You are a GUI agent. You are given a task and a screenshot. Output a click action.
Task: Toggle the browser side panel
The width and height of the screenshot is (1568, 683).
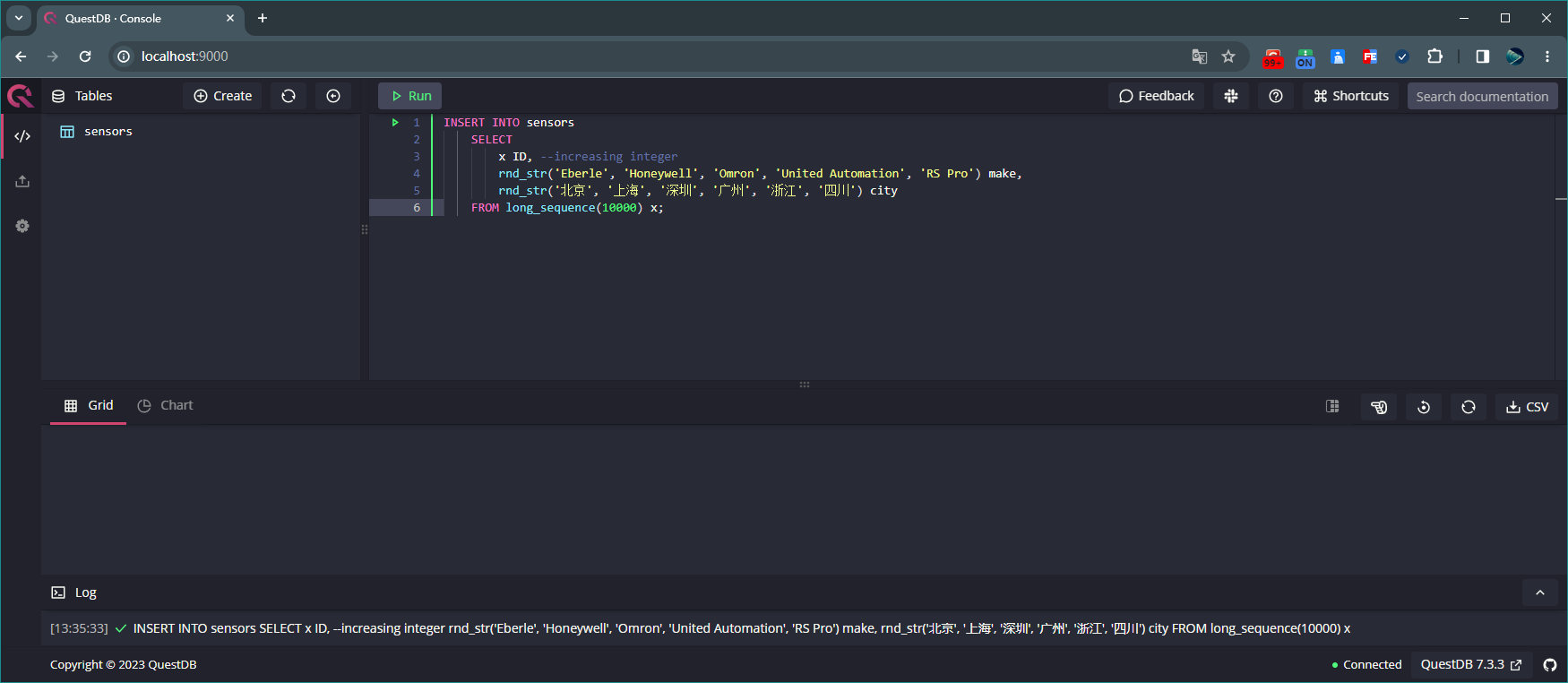point(1483,56)
